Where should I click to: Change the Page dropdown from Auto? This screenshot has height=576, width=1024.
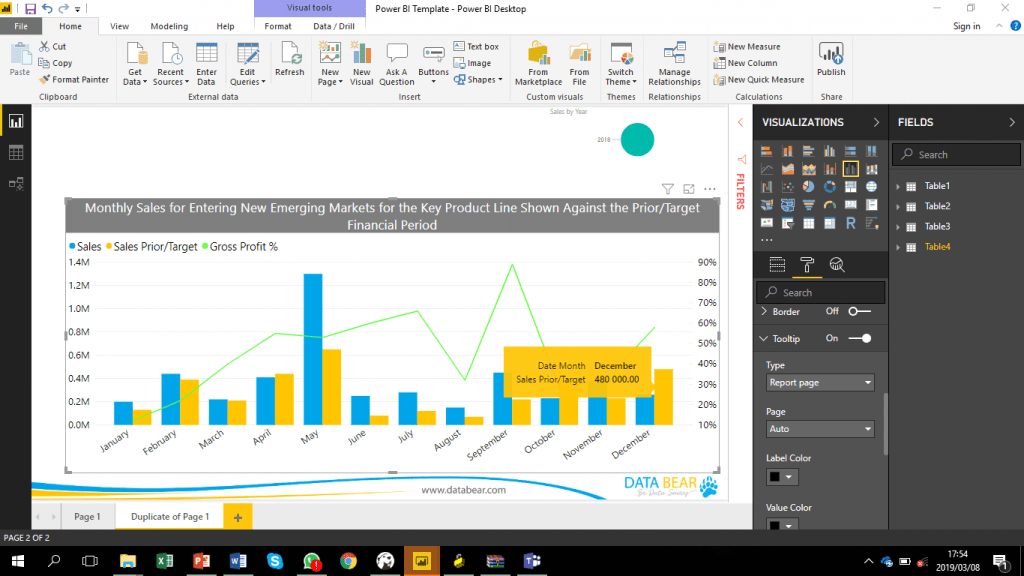click(x=820, y=428)
